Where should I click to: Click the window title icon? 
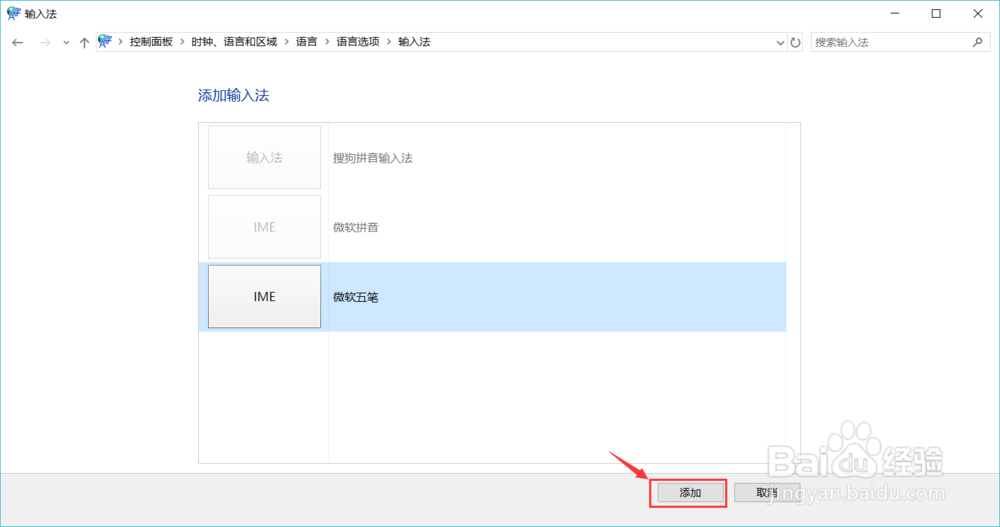coord(13,13)
